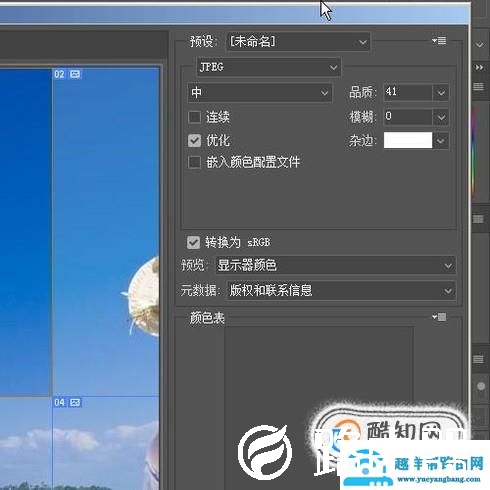Open the 元数据 metadata dropdown showing 版权和联系信息
The width and height of the screenshot is (490, 490).
click(341, 291)
